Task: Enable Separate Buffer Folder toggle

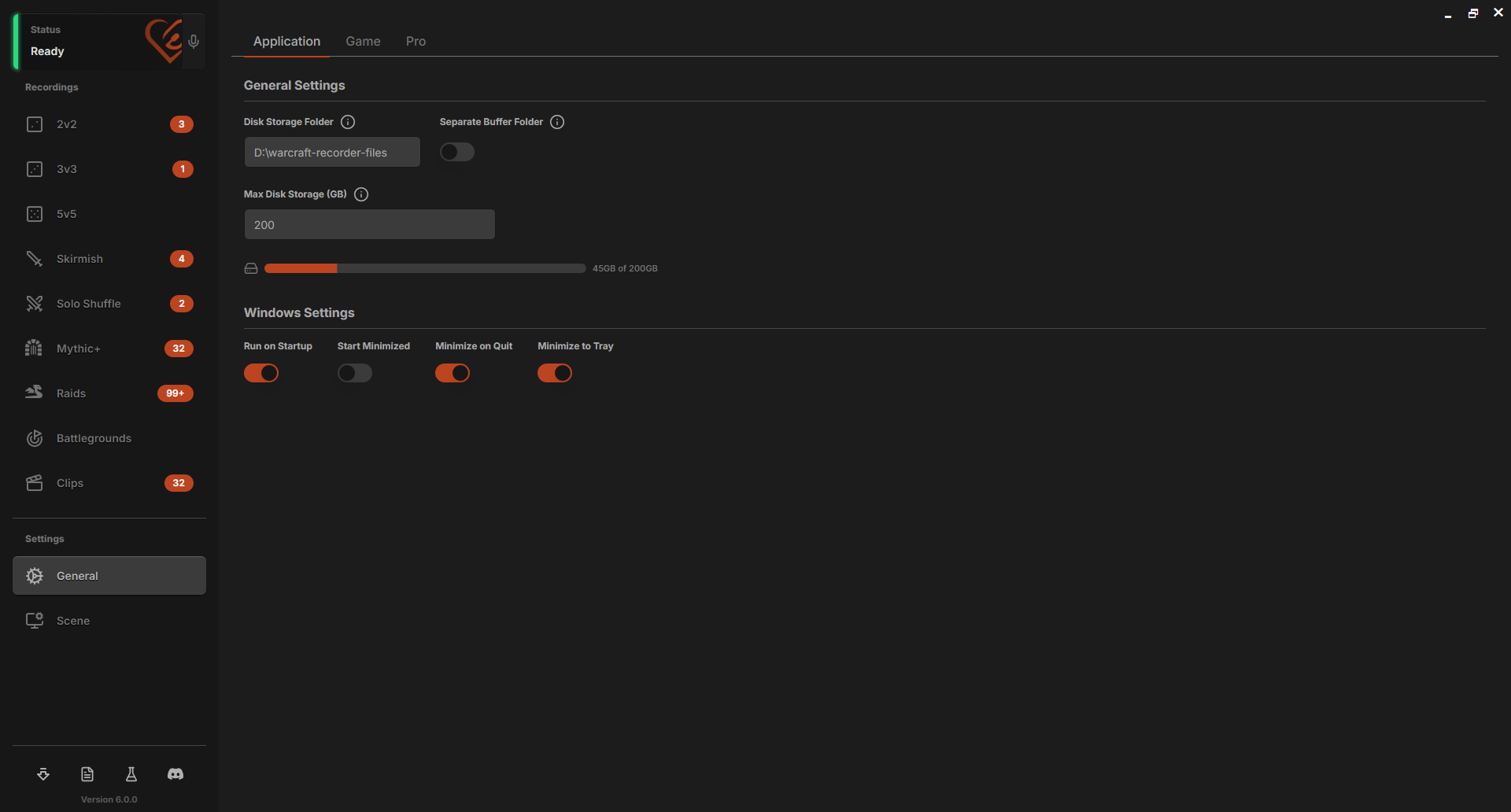Action: pos(457,152)
